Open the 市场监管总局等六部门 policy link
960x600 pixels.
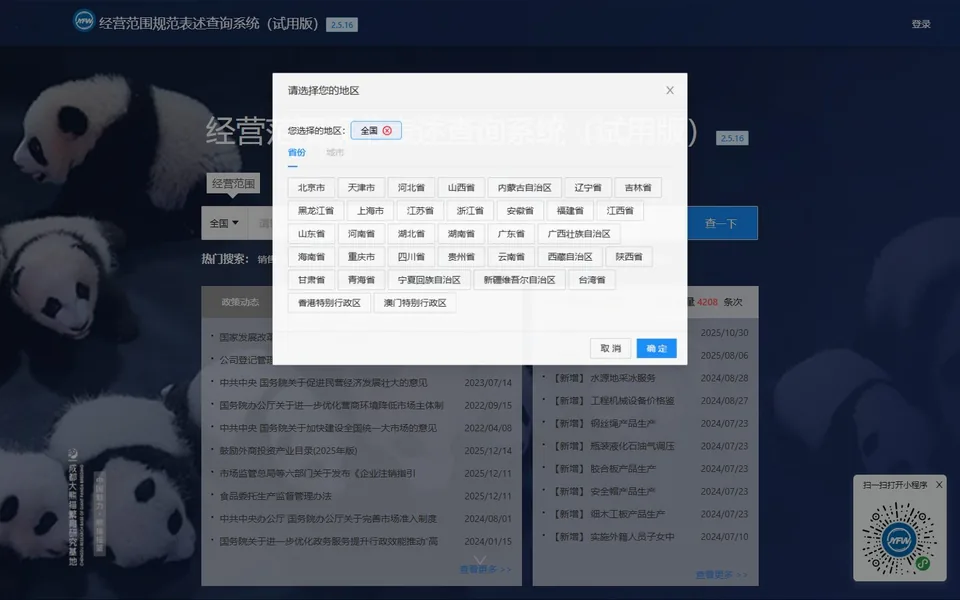(x=317, y=473)
